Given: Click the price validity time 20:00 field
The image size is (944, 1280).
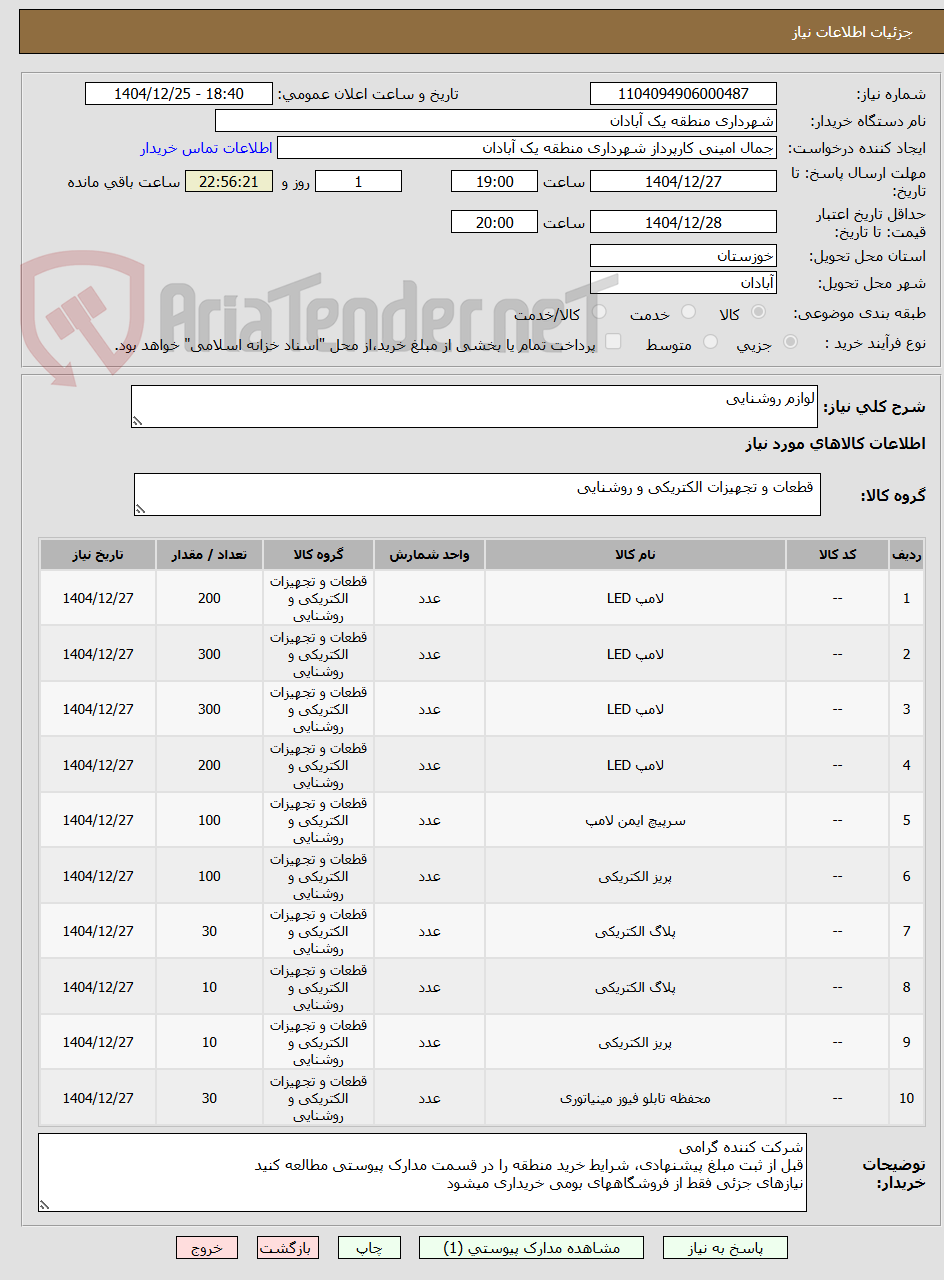Looking at the screenshot, I should [494, 222].
